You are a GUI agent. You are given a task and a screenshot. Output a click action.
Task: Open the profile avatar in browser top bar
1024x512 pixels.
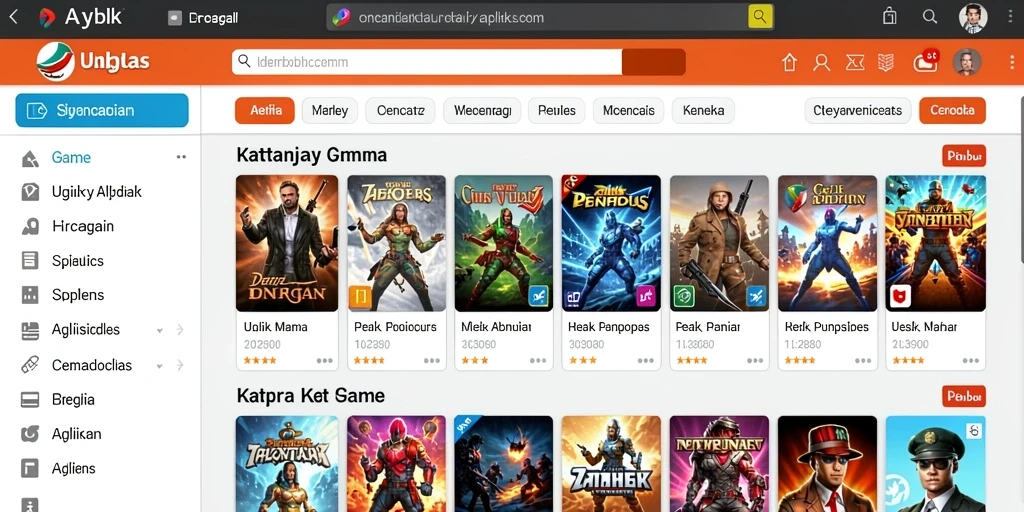point(972,18)
